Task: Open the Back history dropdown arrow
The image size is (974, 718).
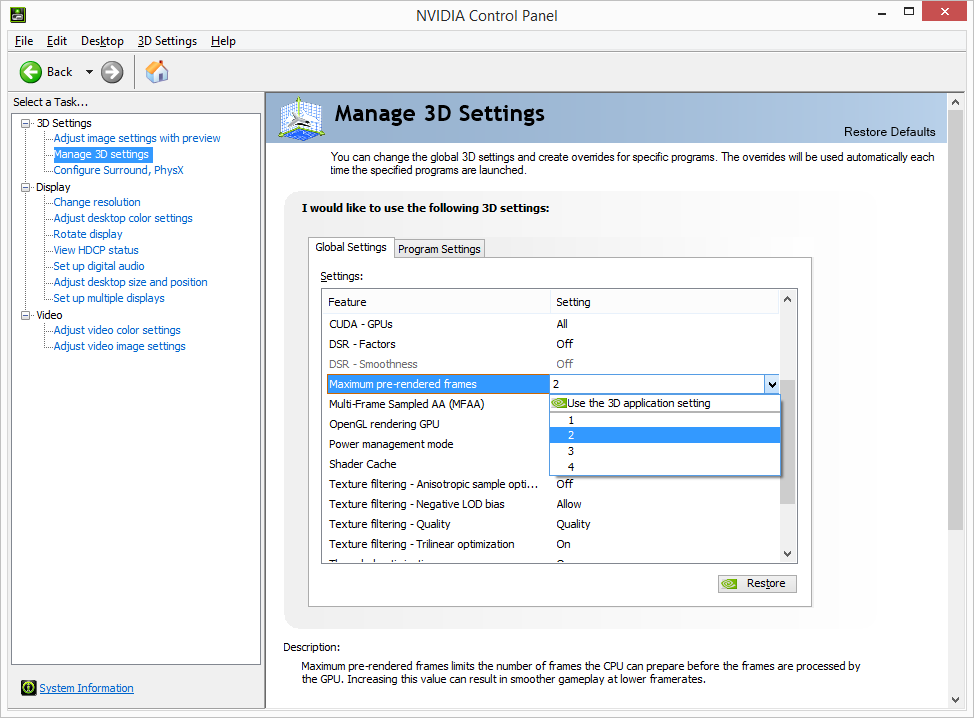Action: pyautogui.click(x=89, y=72)
